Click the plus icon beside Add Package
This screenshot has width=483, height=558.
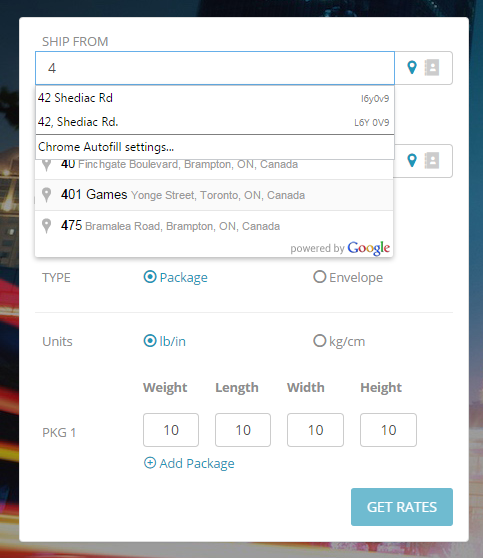click(x=150, y=463)
